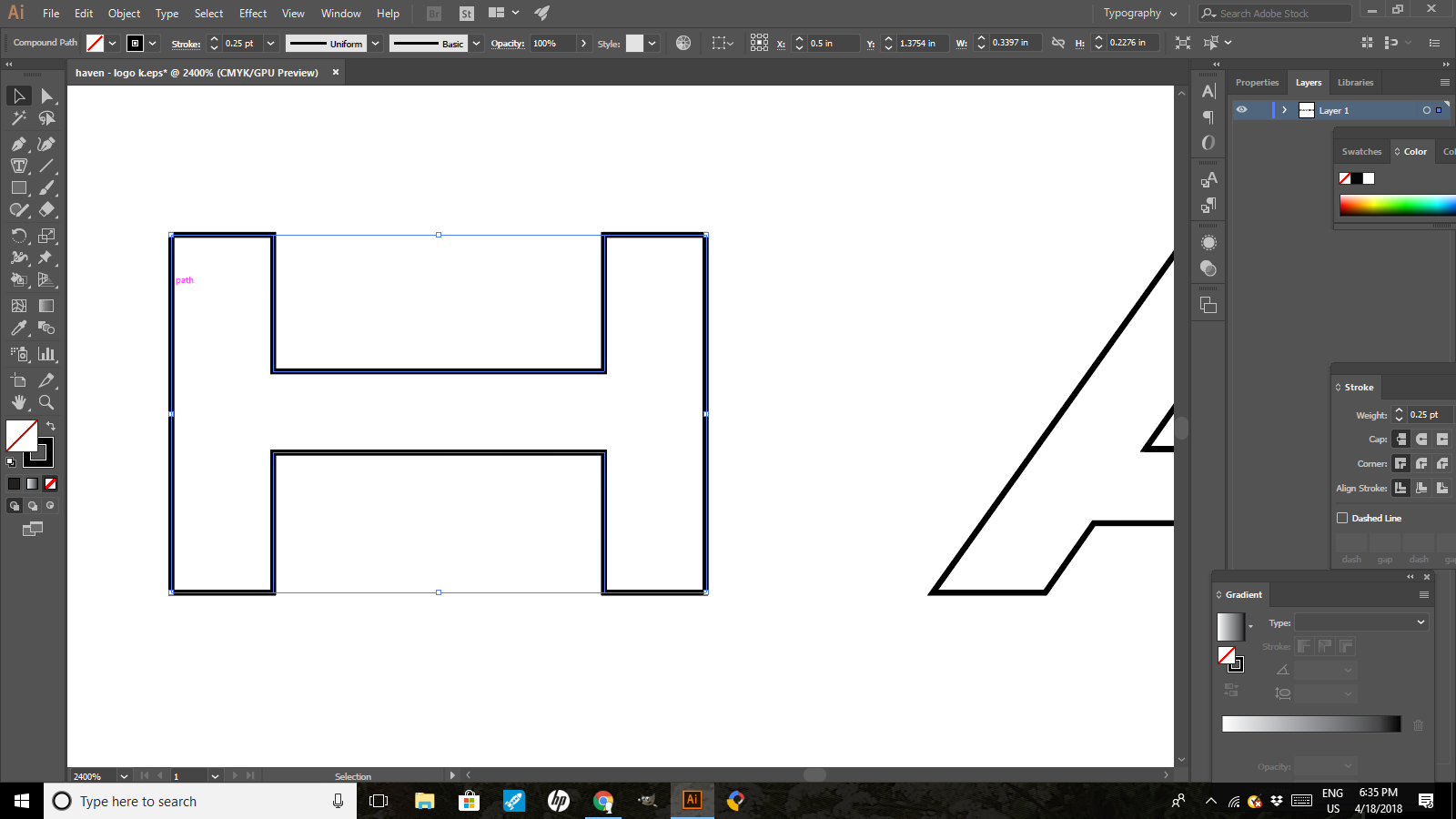This screenshot has height=819, width=1456.
Task: Select the Artboard tool
Action: 19,380
